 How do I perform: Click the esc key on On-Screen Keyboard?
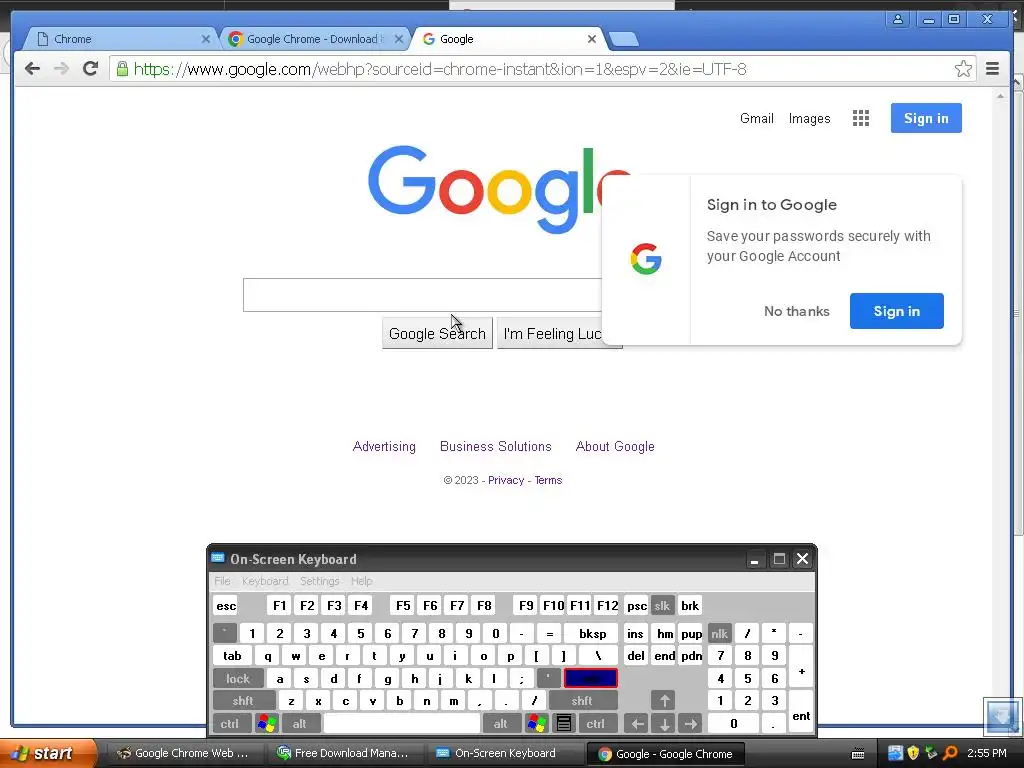pos(226,605)
